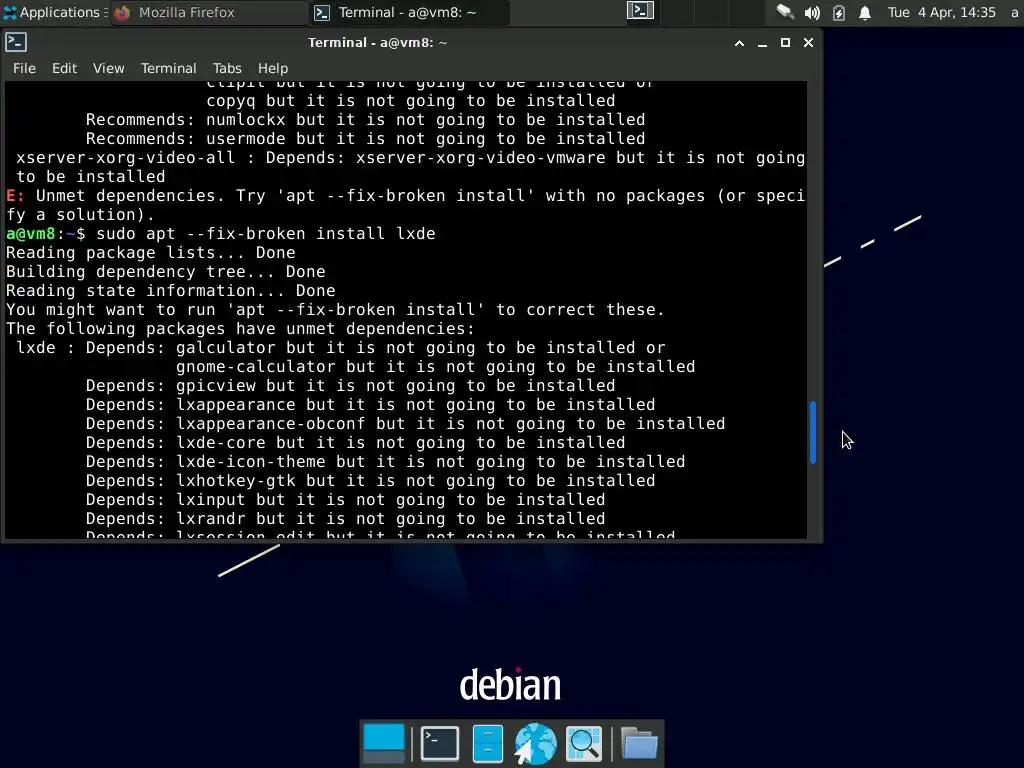Click the 'sudo apt --fix-broken install lxde' command text

tap(266, 234)
